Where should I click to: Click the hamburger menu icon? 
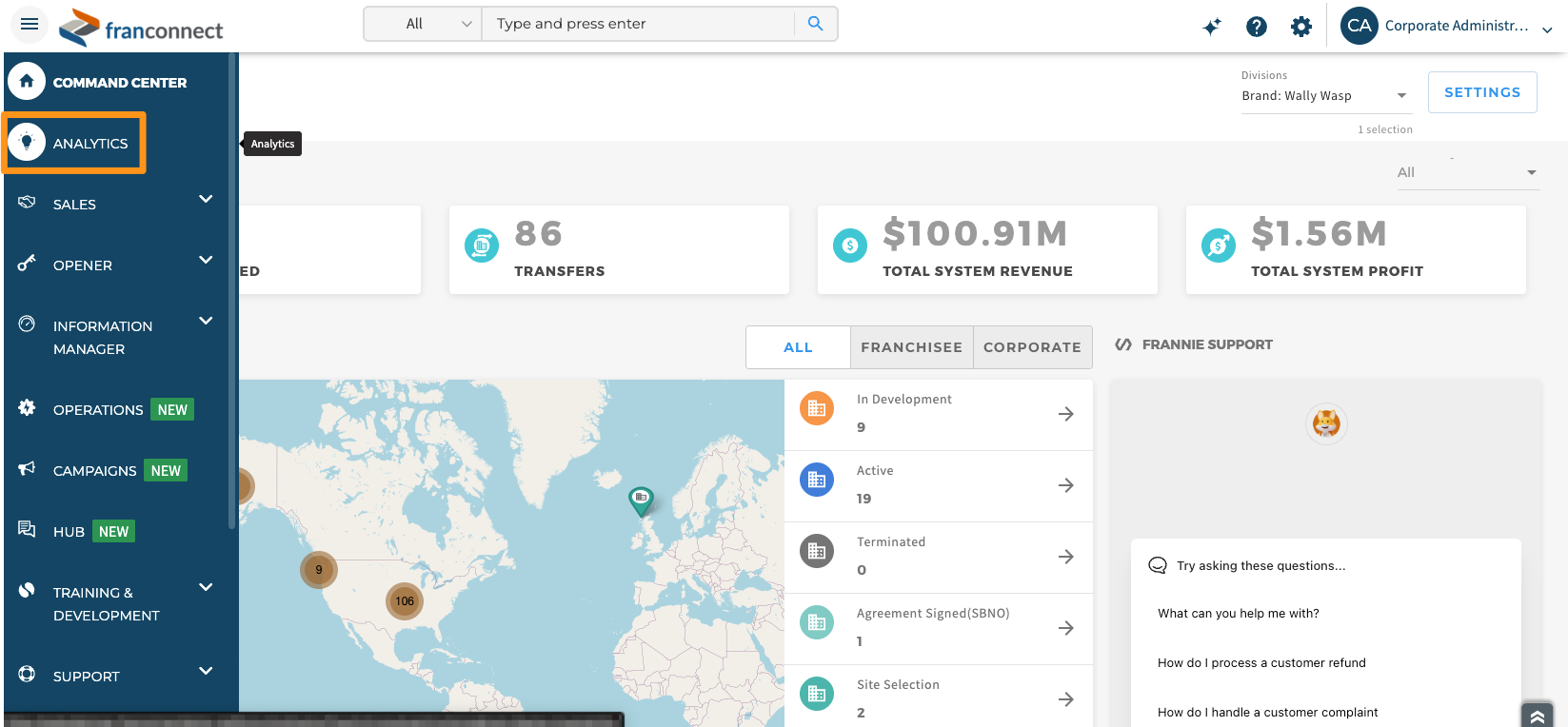30,24
